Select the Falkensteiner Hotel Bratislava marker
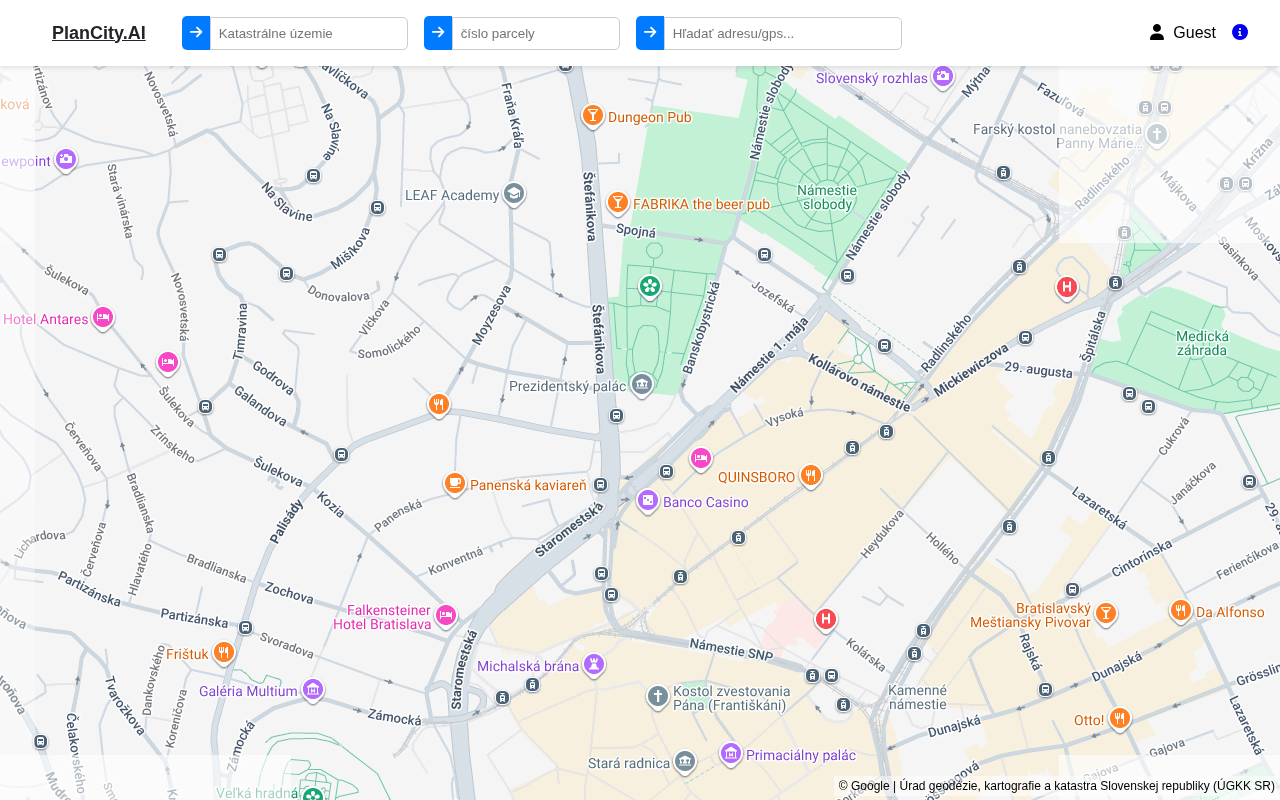The height and width of the screenshot is (800, 1280). (446, 615)
